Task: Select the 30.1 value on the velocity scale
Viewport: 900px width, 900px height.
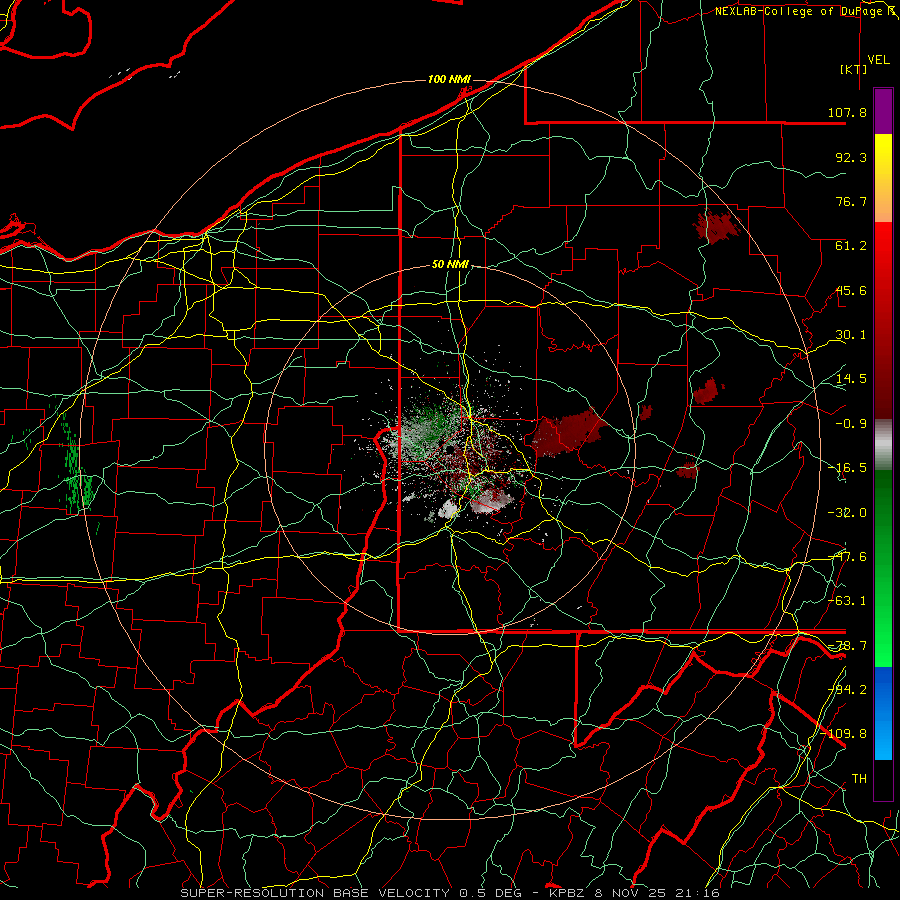Action: [x=851, y=335]
